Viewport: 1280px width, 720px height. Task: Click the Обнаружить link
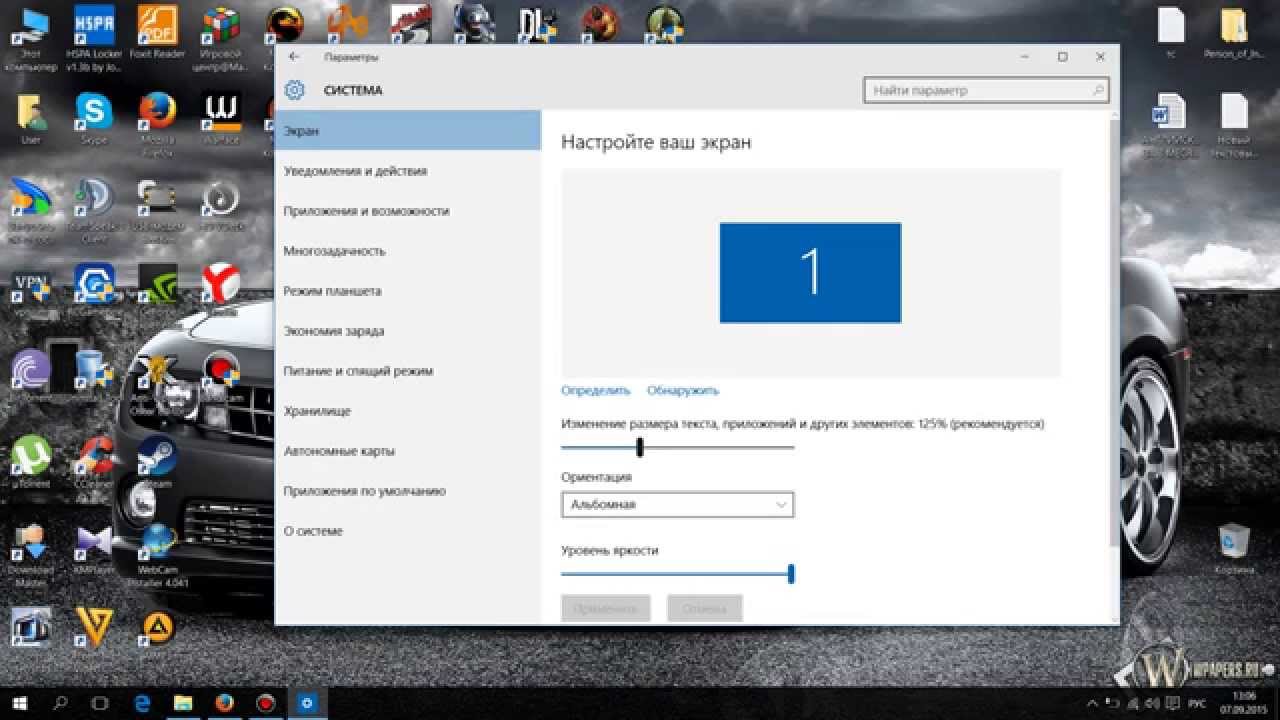click(x=683, y=391)
